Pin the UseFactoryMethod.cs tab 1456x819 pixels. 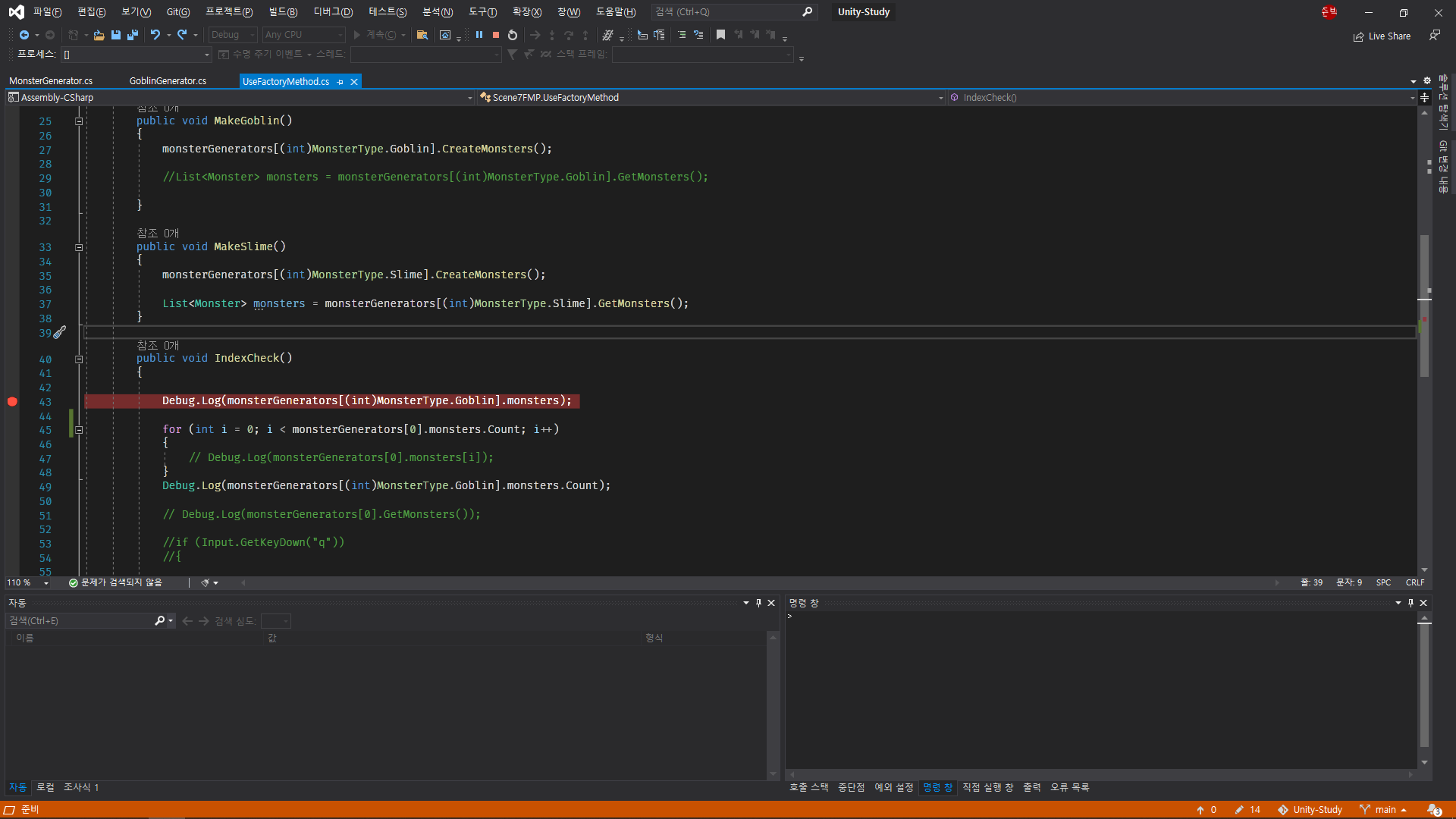pyautogui.click(x=340, y=82)
